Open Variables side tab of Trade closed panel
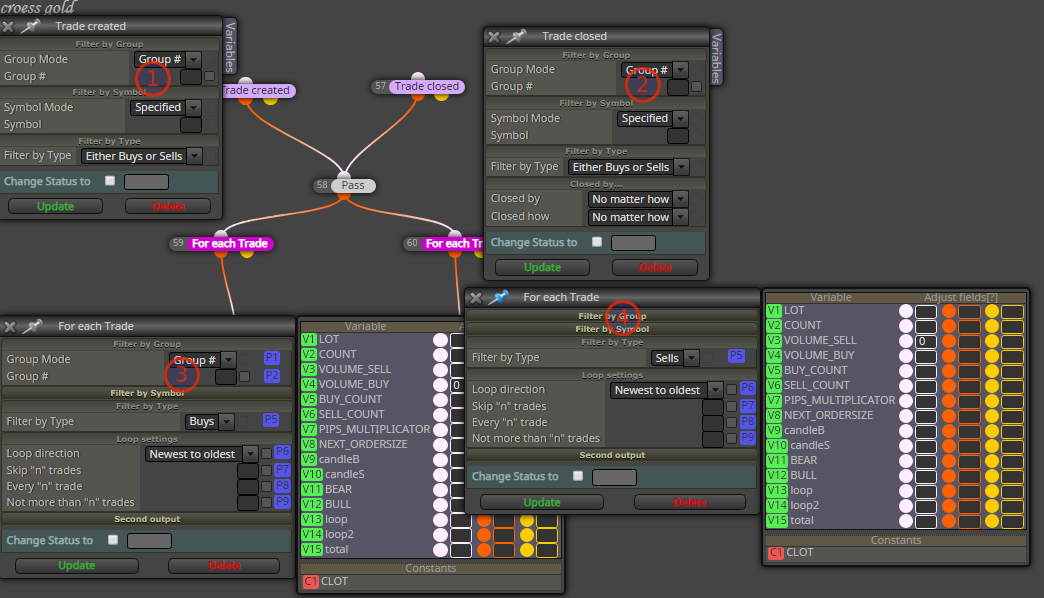1044x598 pixels. tap(716, 57)
